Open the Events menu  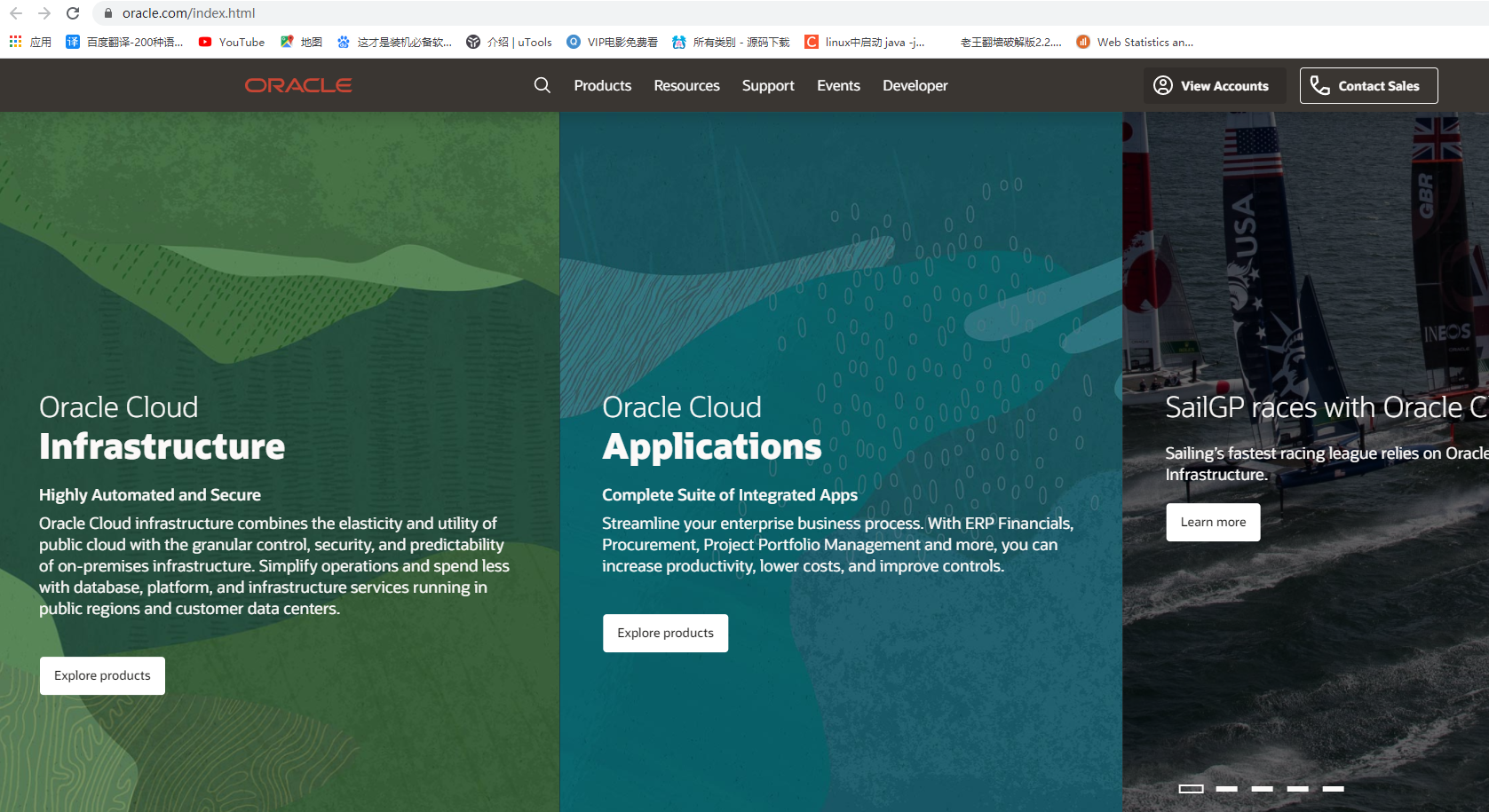[839, 85]
